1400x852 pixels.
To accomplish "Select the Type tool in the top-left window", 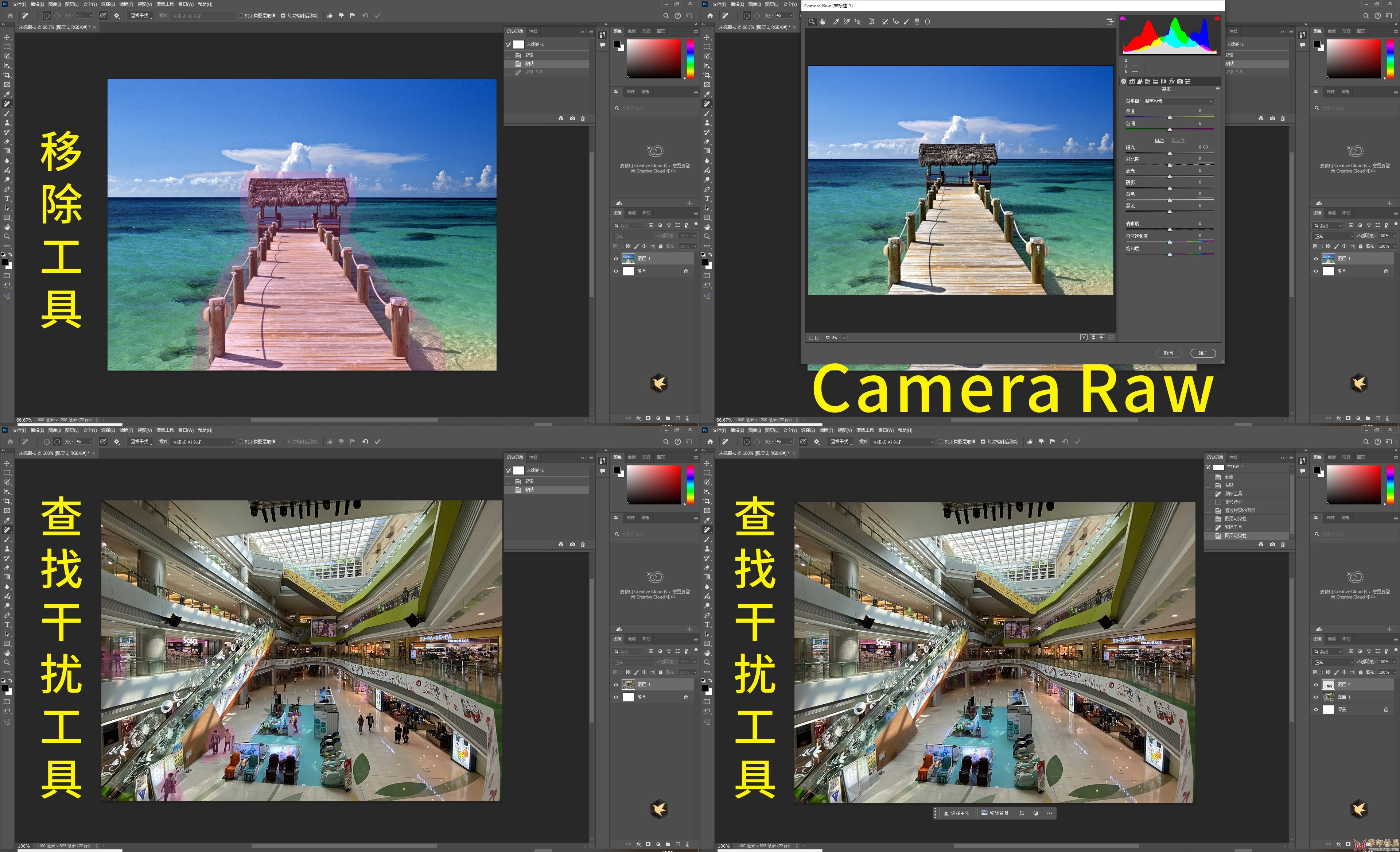I will point(7,198).
